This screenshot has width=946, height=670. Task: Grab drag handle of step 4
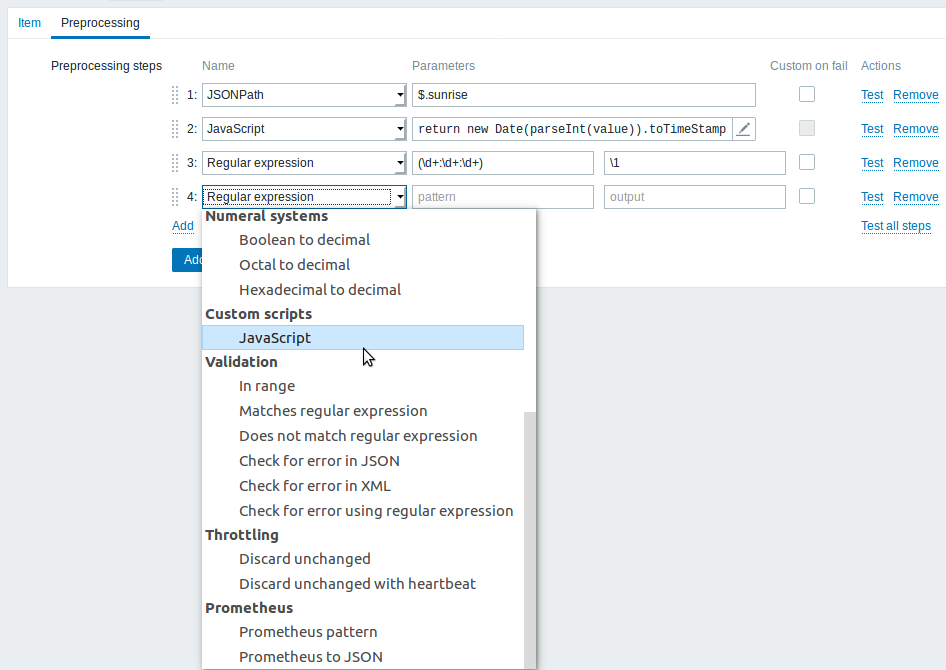[x=175, y=197]
